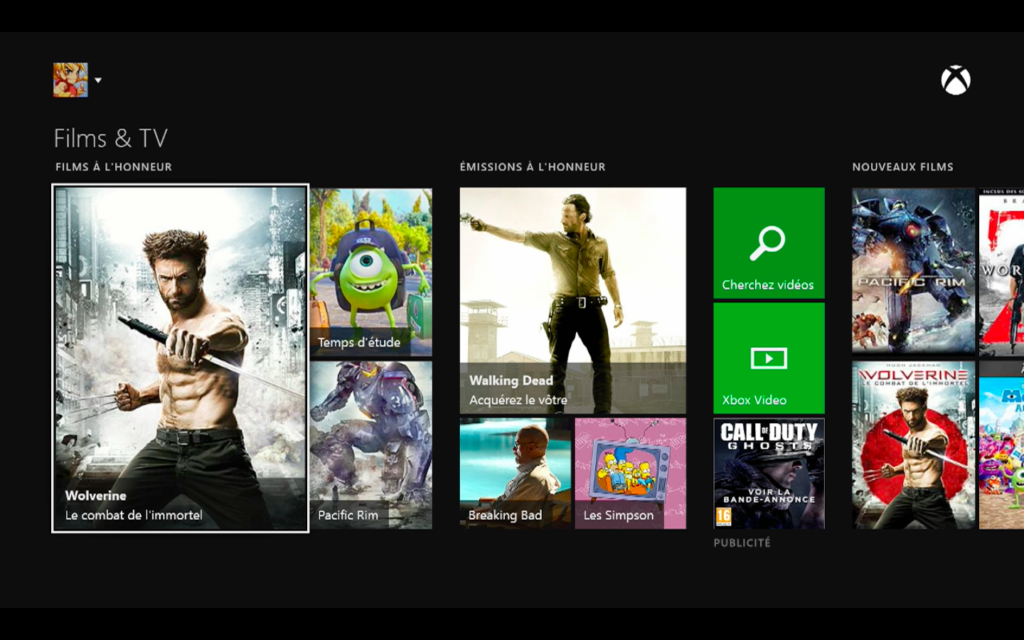Click the magnifying glass search icon
Screen dimensions: 1024x640
click(x=767, y=243)
